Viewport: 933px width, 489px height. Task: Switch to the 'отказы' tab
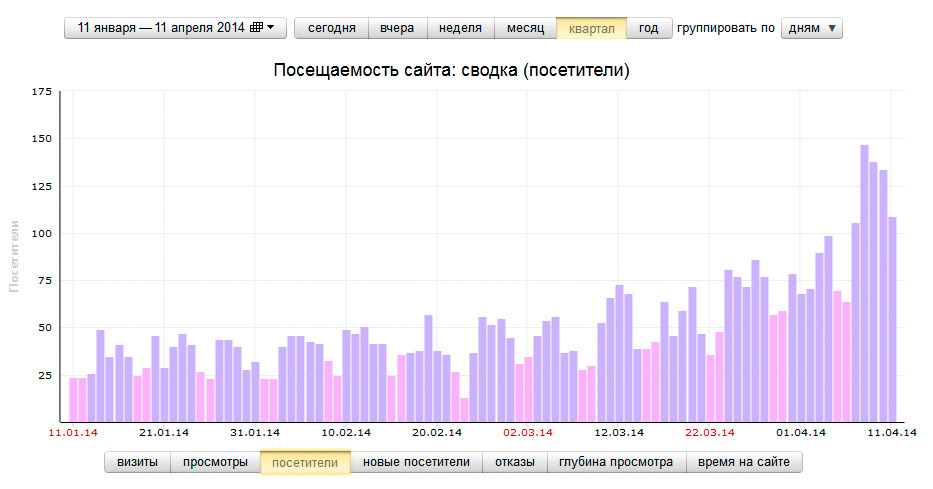[515, 462]
